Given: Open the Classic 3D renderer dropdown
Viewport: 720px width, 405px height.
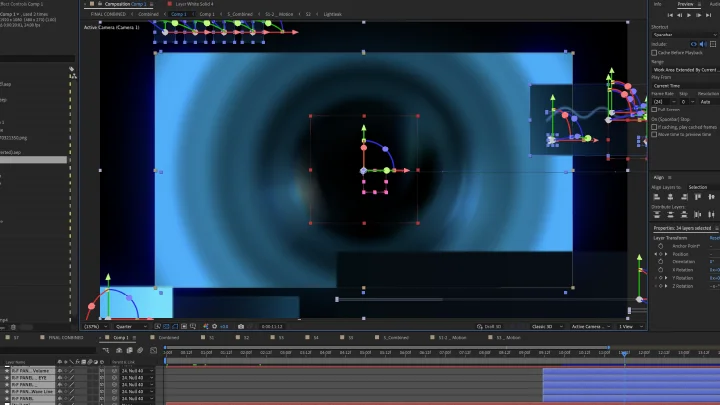Looking at the screenshot, I should click(546, 326).
